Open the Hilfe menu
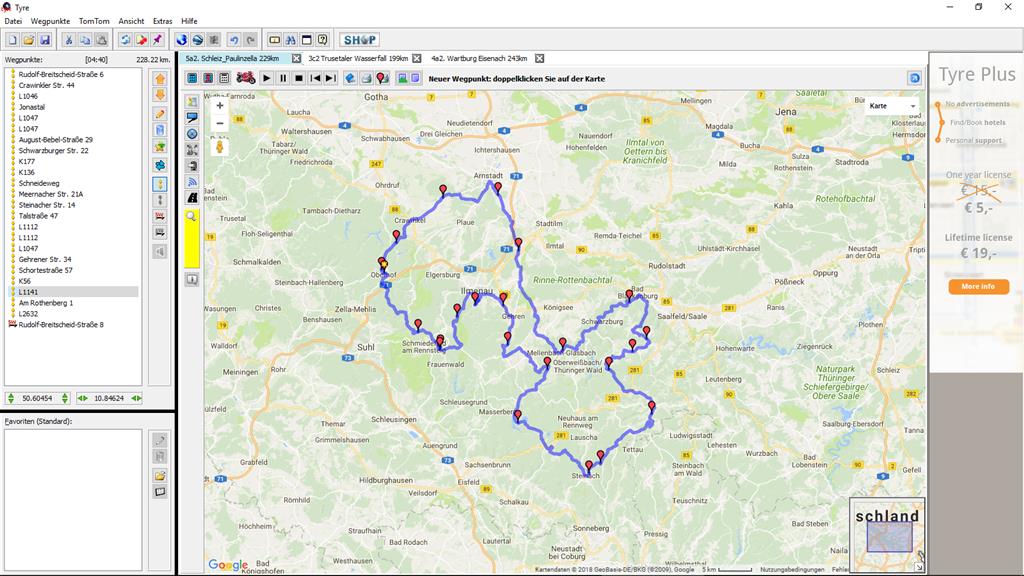 coord(189,21)
